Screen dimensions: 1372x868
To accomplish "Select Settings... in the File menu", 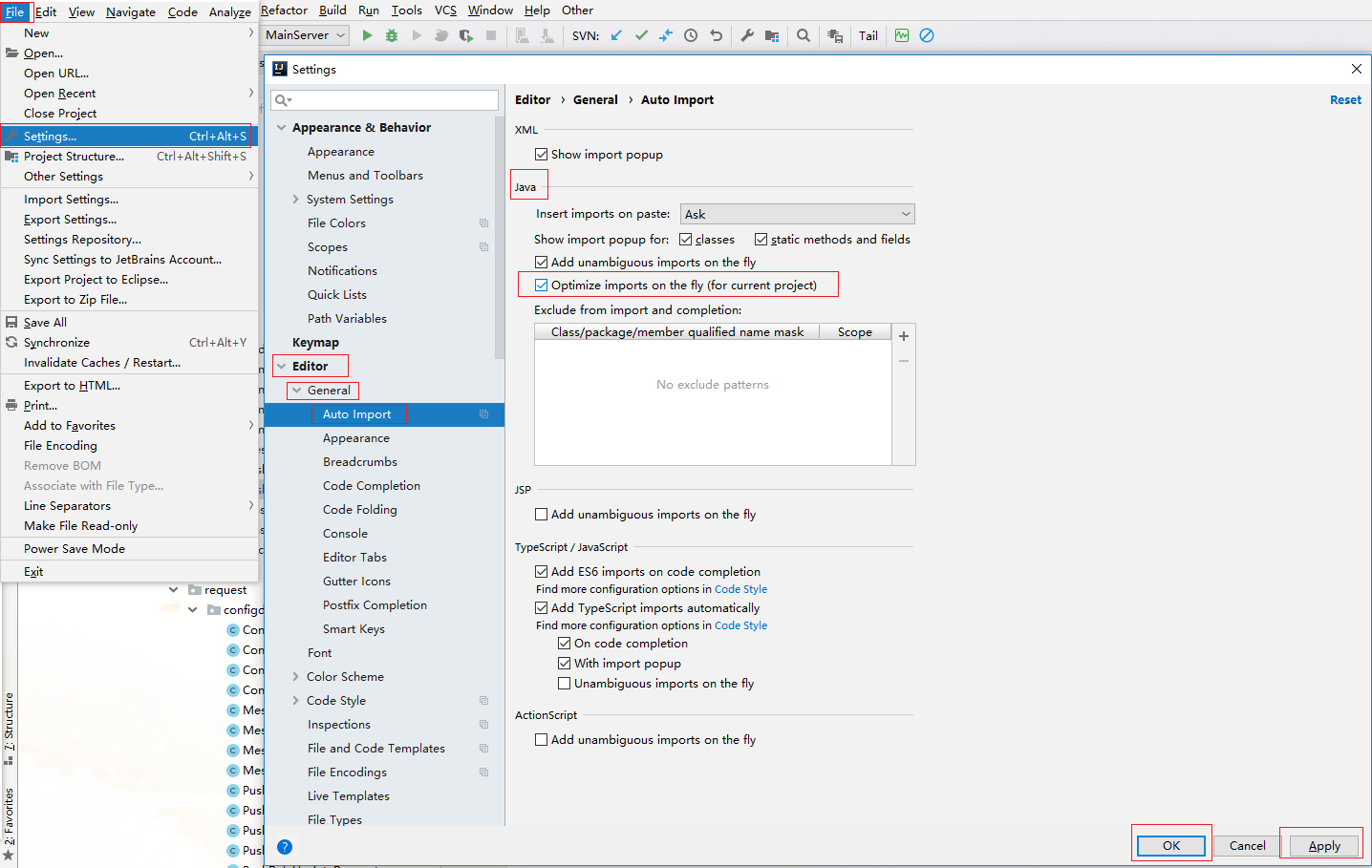I will (129, 137).
